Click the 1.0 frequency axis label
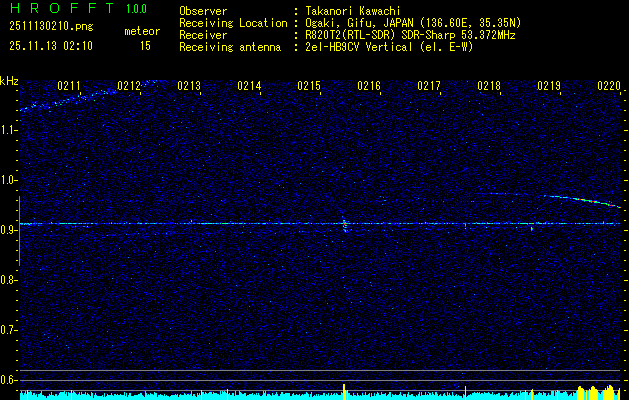This screenshot has height=400, width=629. coord(10,180)
